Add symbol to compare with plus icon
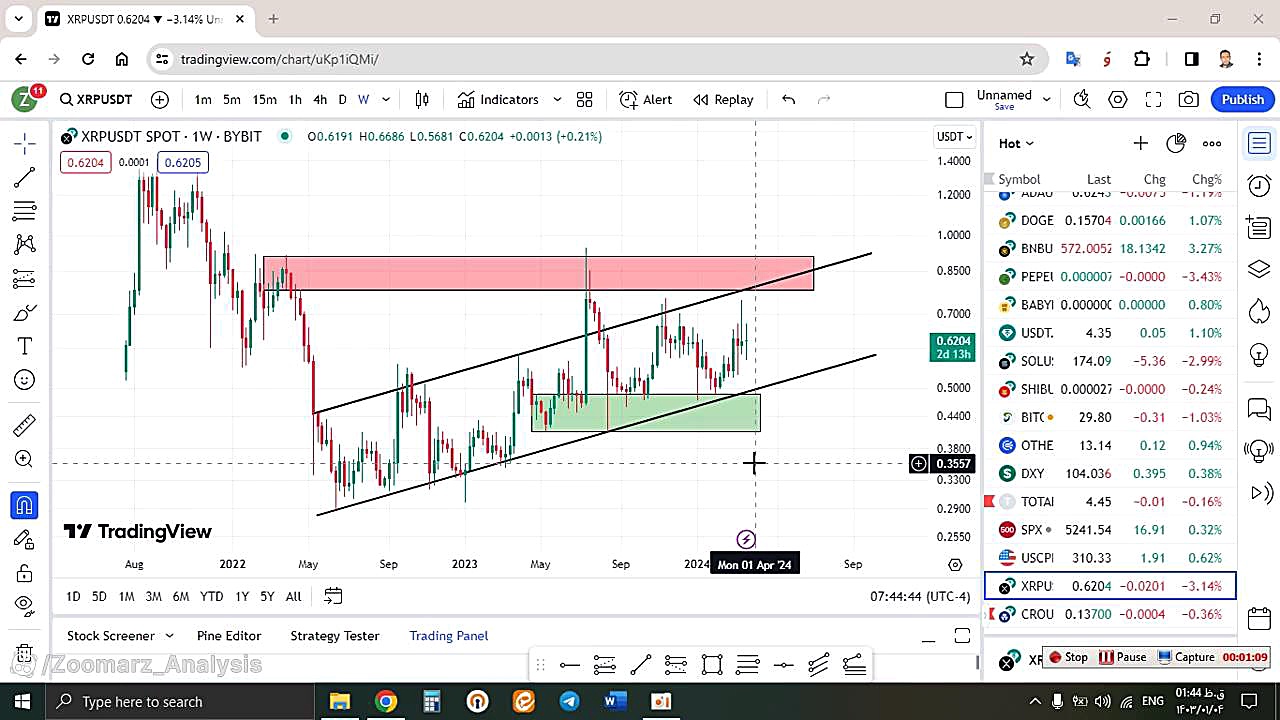Image resolution: width=1280 pixels, height=720 pixels. (160, 99)
